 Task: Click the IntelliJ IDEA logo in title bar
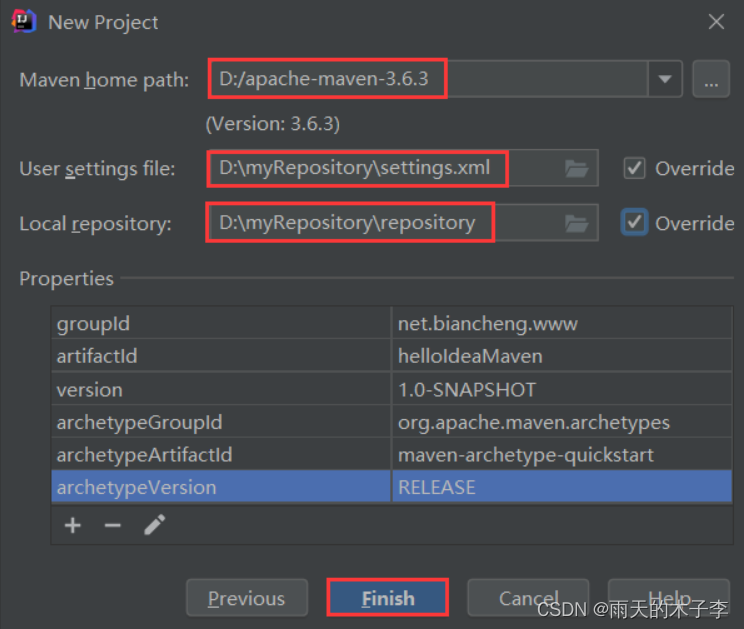pos(24,21)
